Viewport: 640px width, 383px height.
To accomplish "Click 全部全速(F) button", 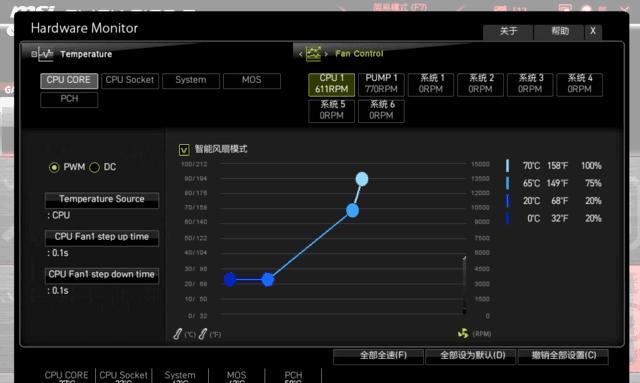I will pos(378,356).
